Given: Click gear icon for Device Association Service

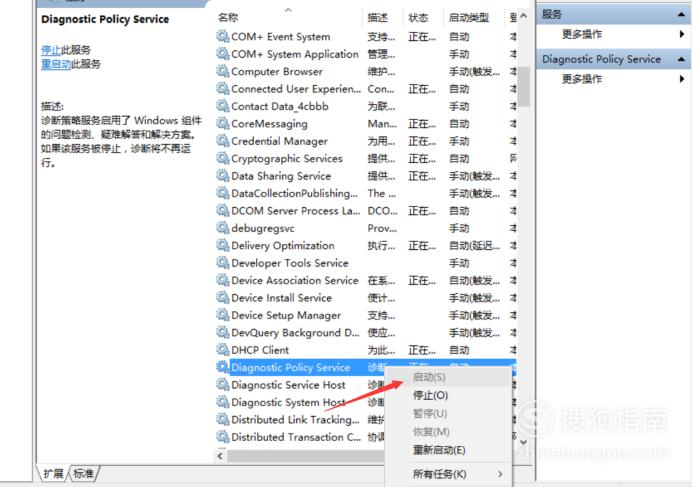Looking at the screenshot, I should pyautogui.click(x=223, y=280).
